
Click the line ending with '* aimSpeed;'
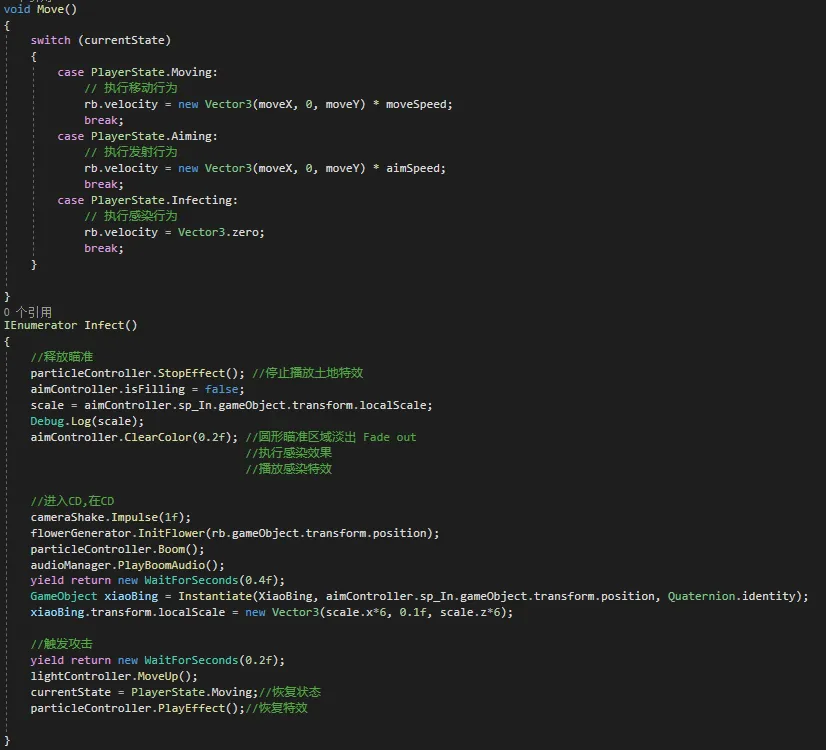pos(265,168)
